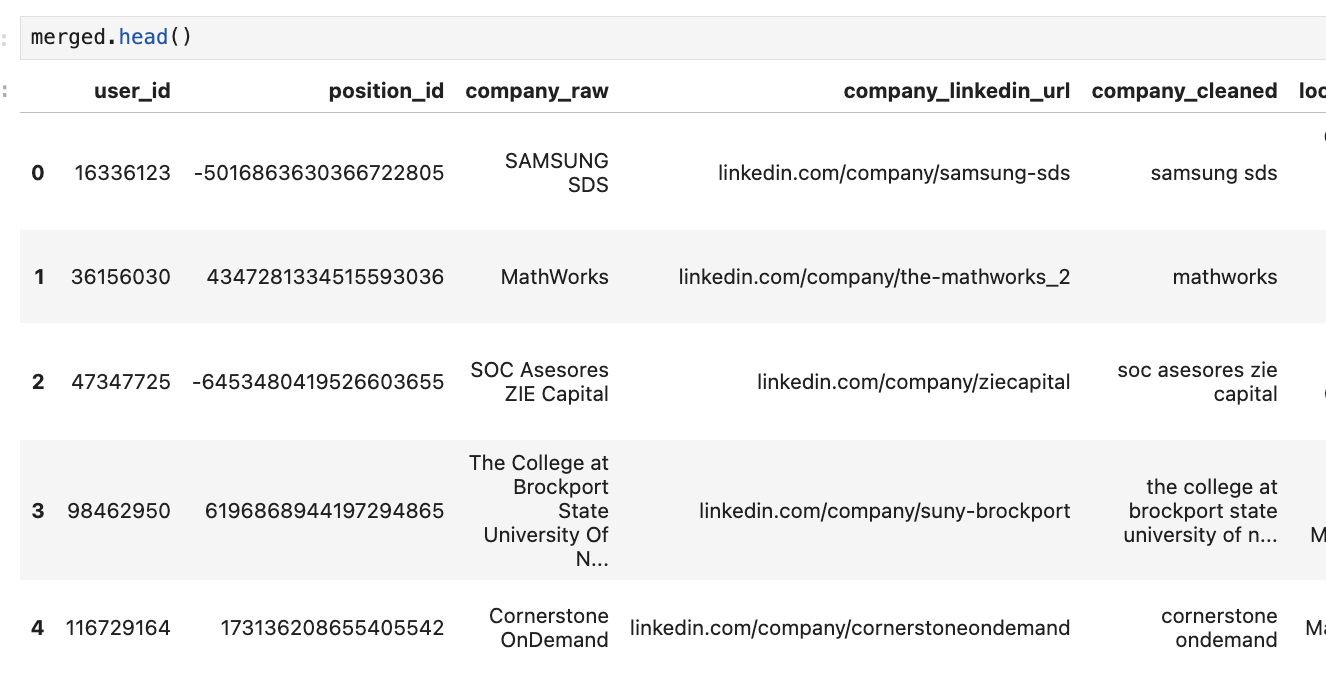Screen dimensions: 1326x688
Task: Click the user_id column header
Action: [x=132, y=91]
